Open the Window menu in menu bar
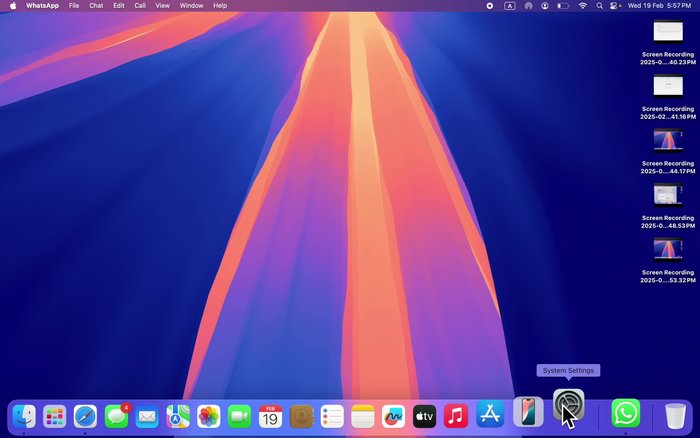 point(191,6)
